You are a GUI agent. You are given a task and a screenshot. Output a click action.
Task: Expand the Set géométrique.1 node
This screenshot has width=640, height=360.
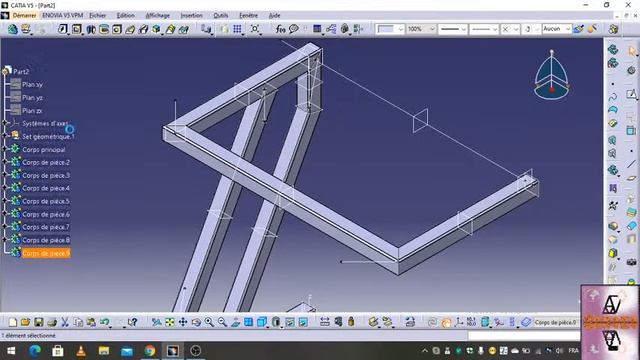(5, 136)
